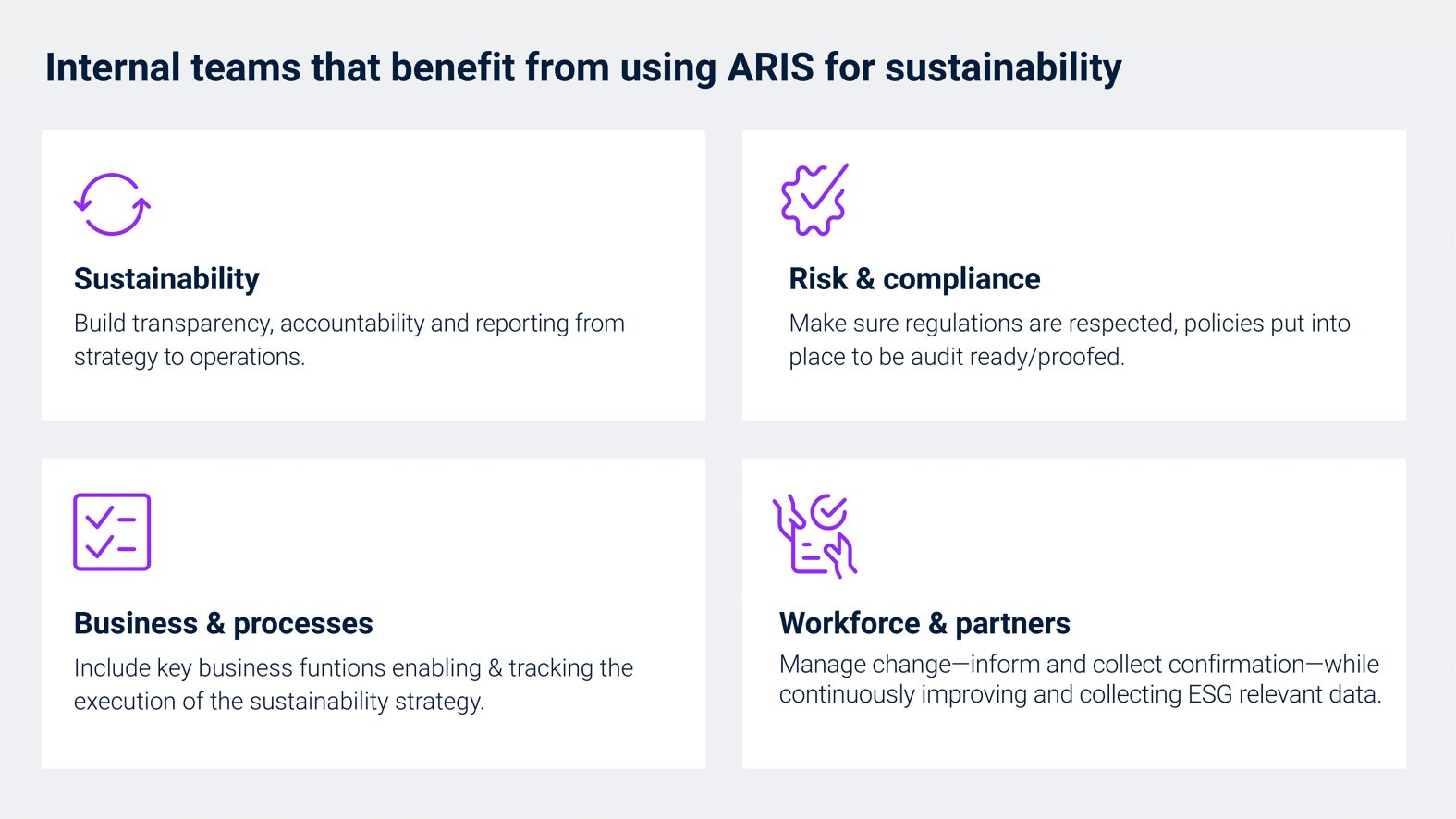Screen dimensions: 1456x819
Task: Click 'continuously improving and collecting ESG' line
Action: click(x=1080, y=695)
